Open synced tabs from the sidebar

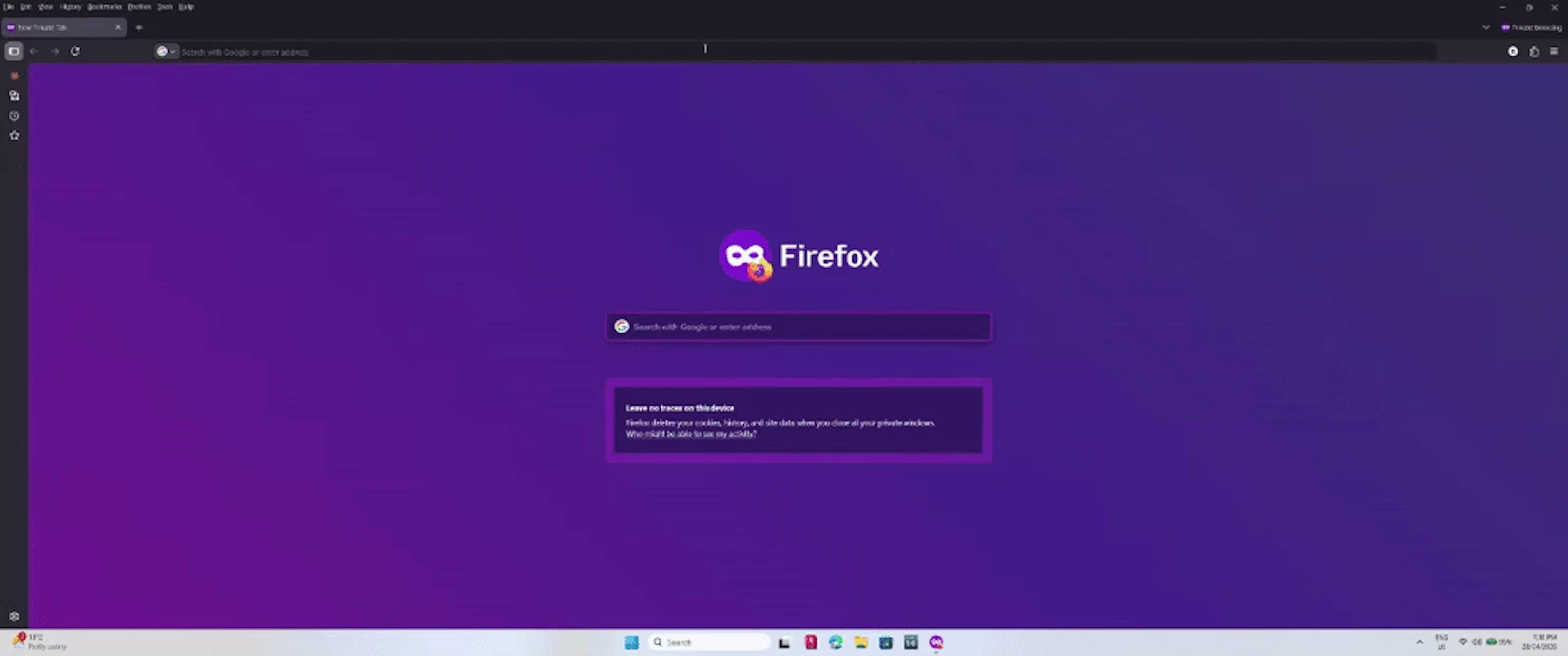pos(14,95)
